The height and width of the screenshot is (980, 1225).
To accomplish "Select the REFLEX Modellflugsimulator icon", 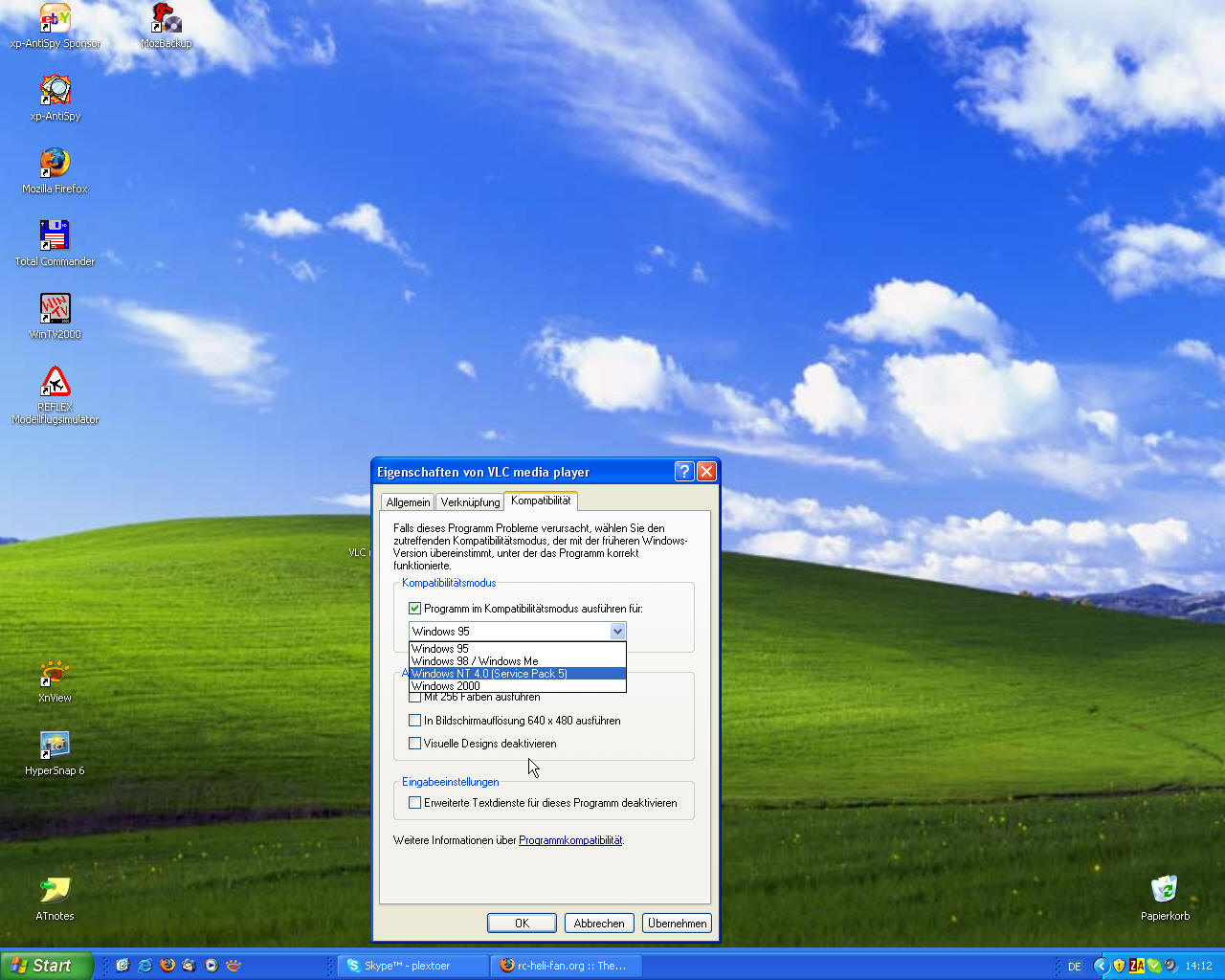I will coord(55,382).
